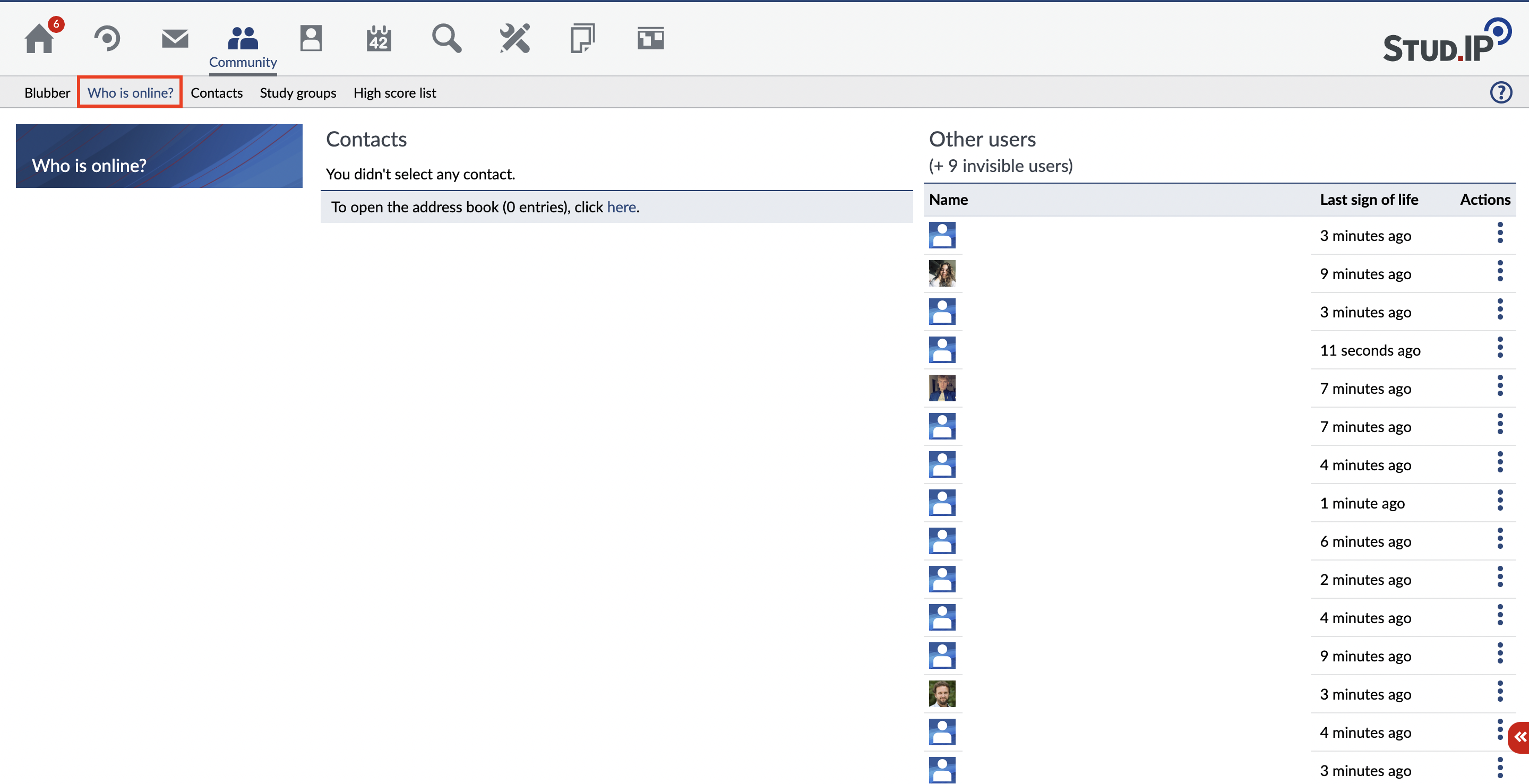Screen dimensions: 1529x784
Task: Open the High score list tab
Action: [394, 93]
